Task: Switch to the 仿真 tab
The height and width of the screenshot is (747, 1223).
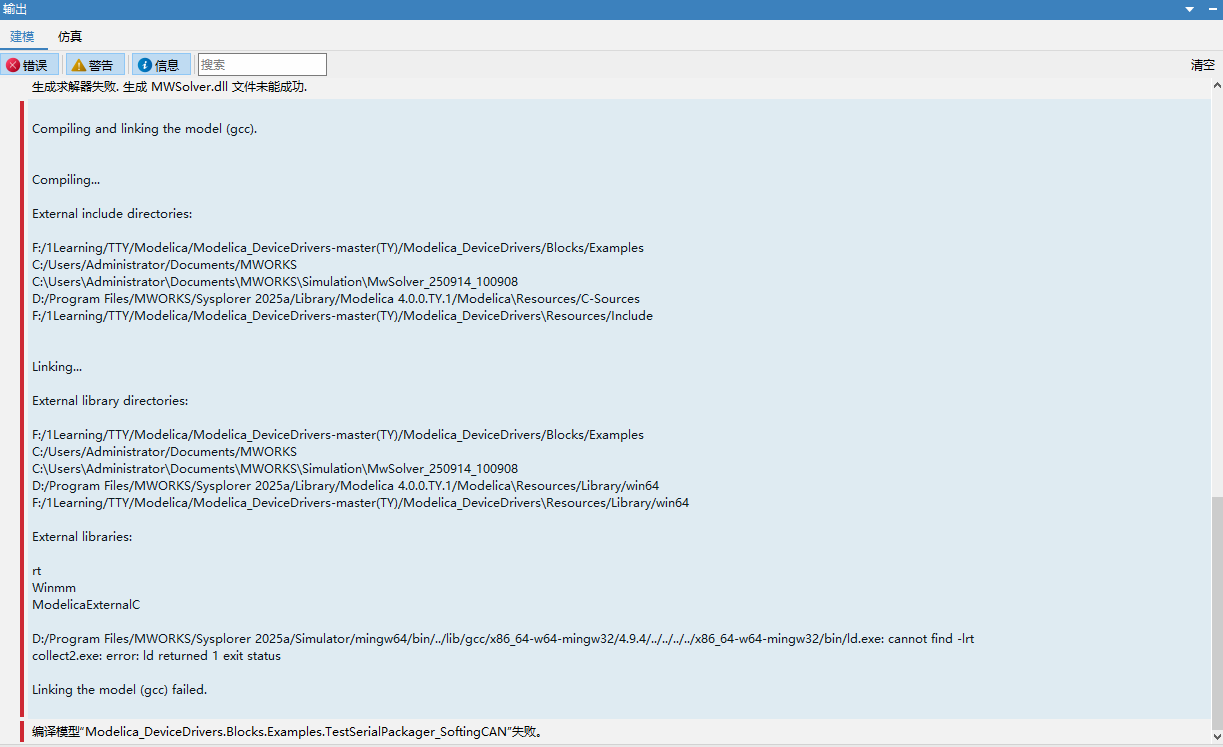Action: (x=70, y=36)
